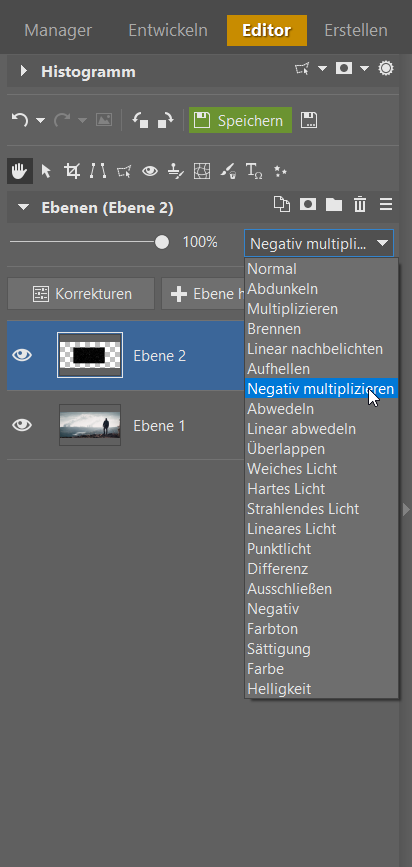This screenshot has width=412, height=867.
Task: Collapse the Ebenen (Ebene 2) panel
Action: (23, 208)
